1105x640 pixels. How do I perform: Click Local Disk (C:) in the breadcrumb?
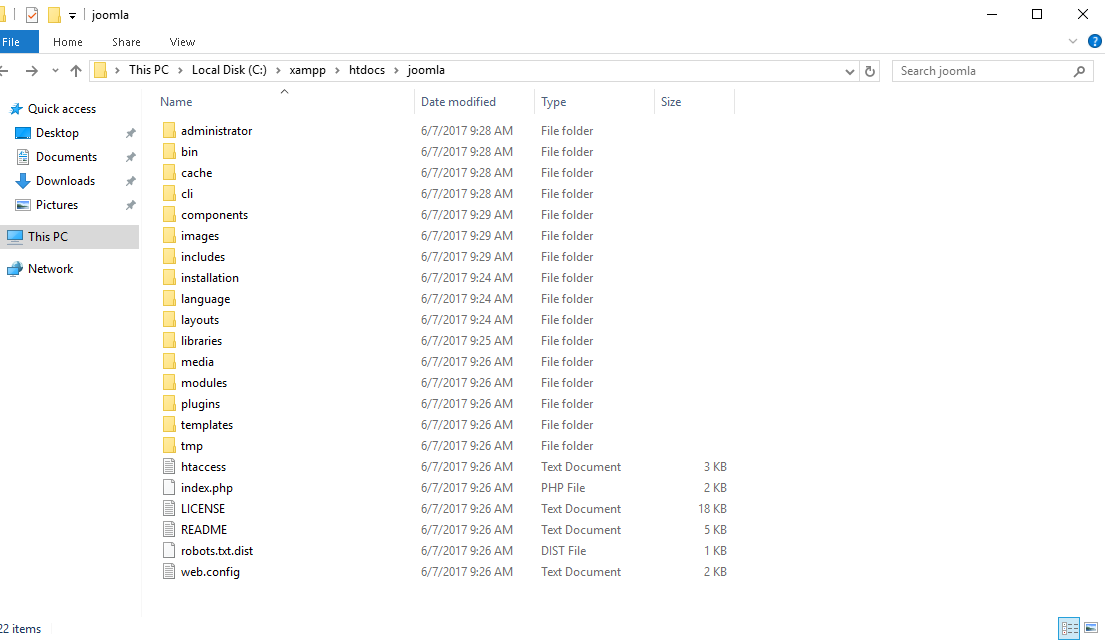229,70
